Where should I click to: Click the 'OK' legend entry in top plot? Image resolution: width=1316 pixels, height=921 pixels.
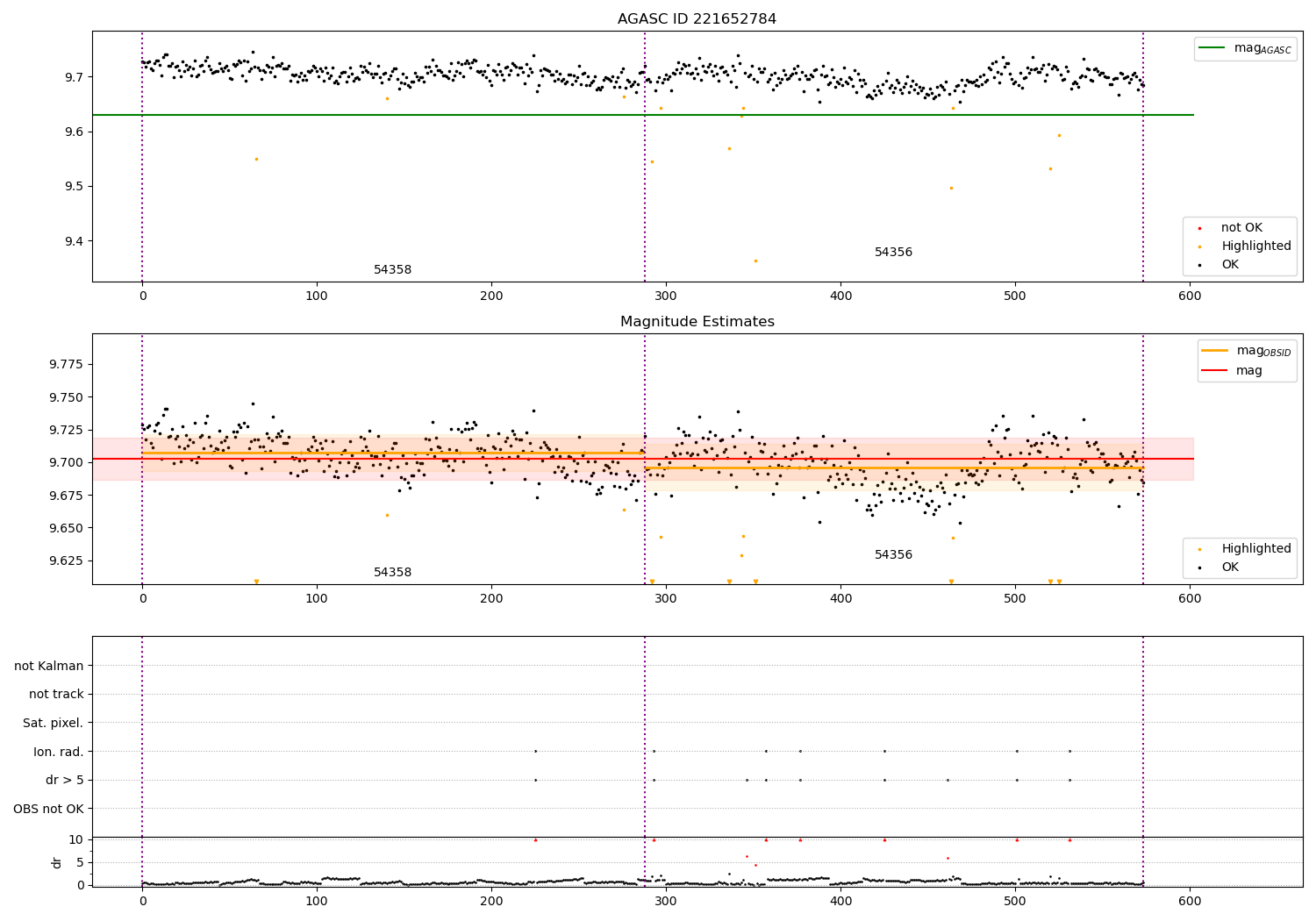[1230, 265]
